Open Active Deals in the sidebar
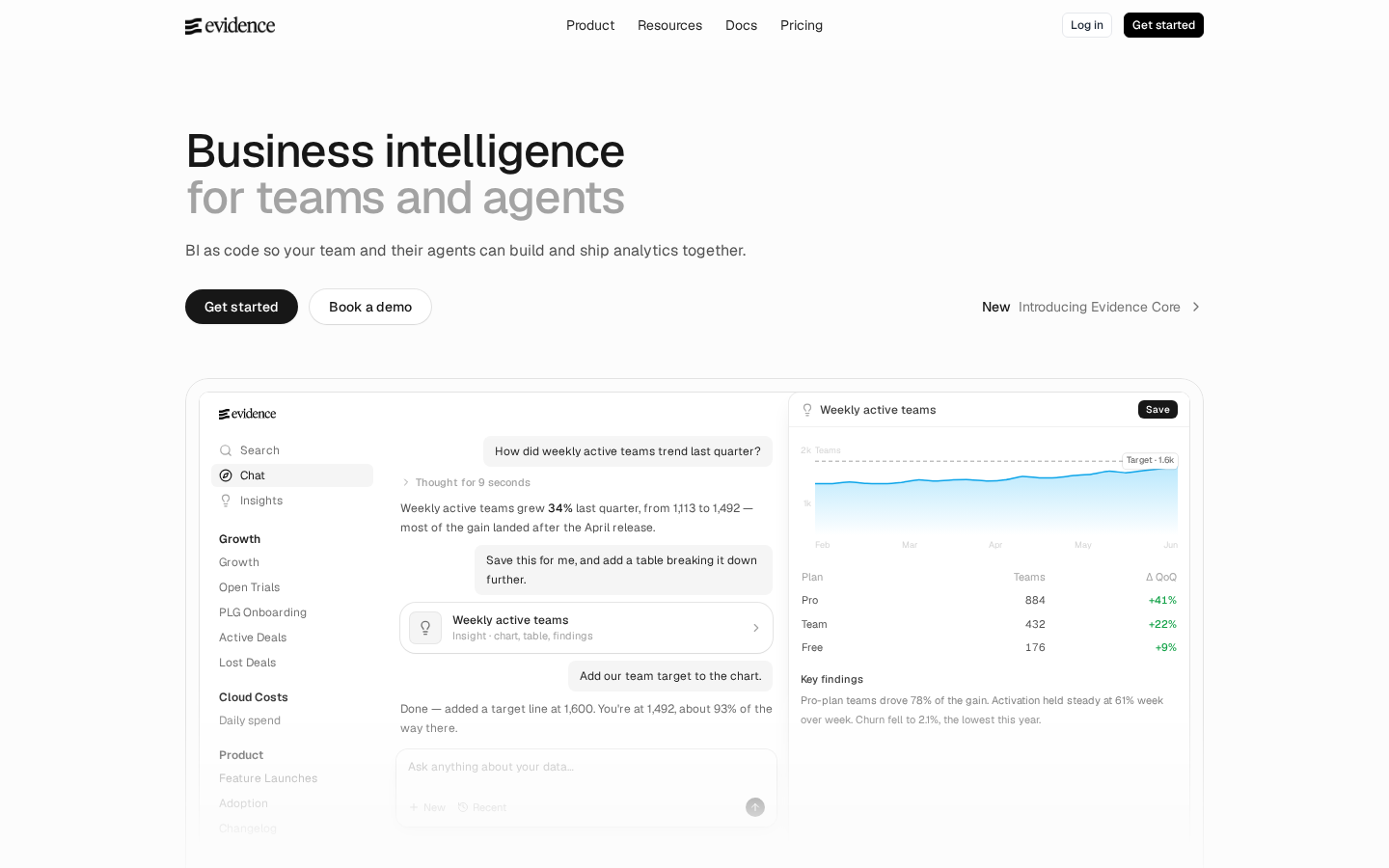The width and height of the screenshot is (1389, 868). click(x=253, y=637)
